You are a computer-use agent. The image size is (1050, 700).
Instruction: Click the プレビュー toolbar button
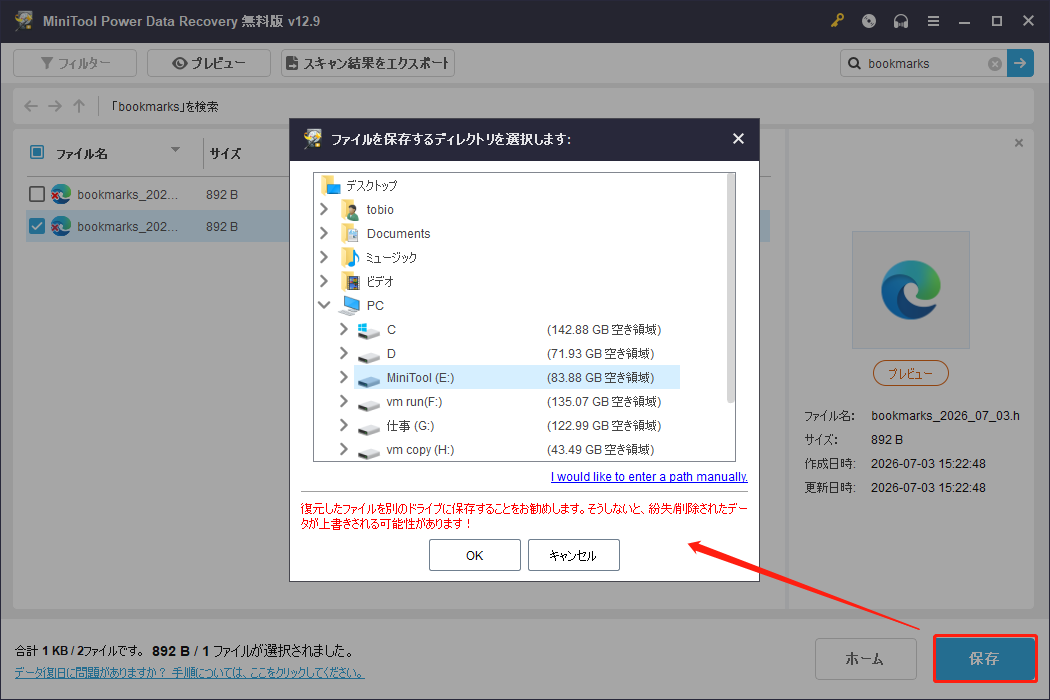(209, 63)
